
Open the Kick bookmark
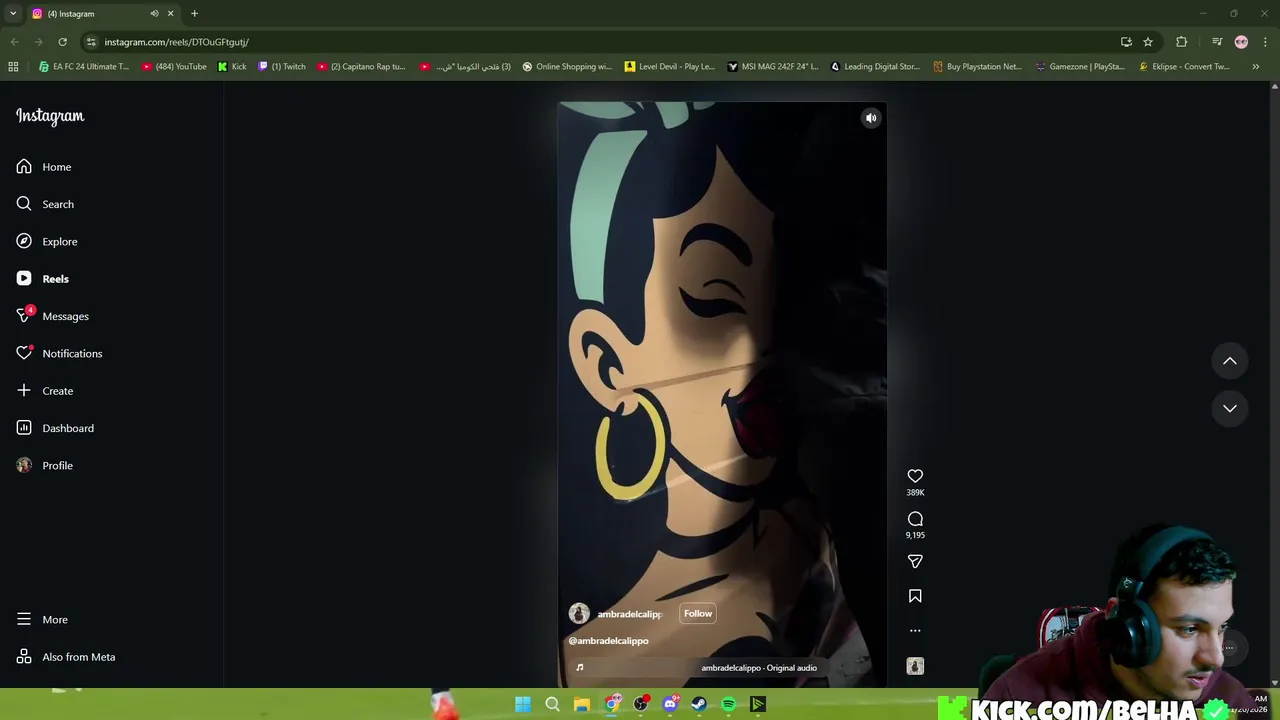(232, 67)
